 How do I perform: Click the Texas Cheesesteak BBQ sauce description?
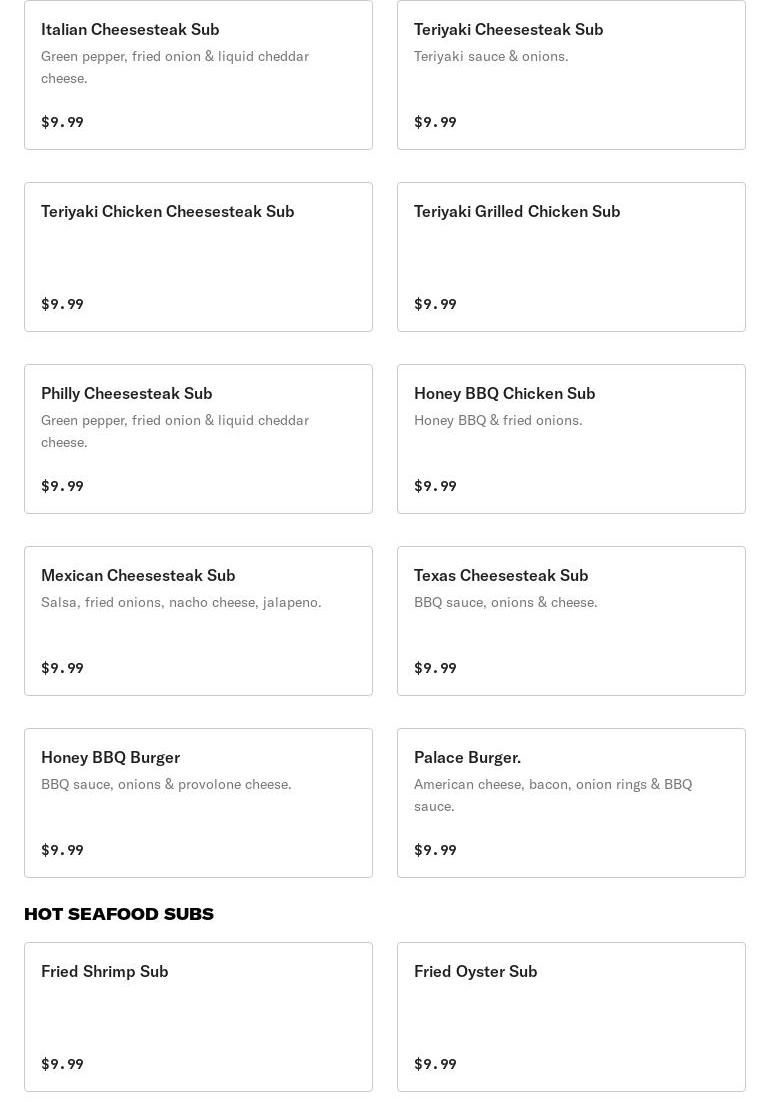(x=506, y=603)
